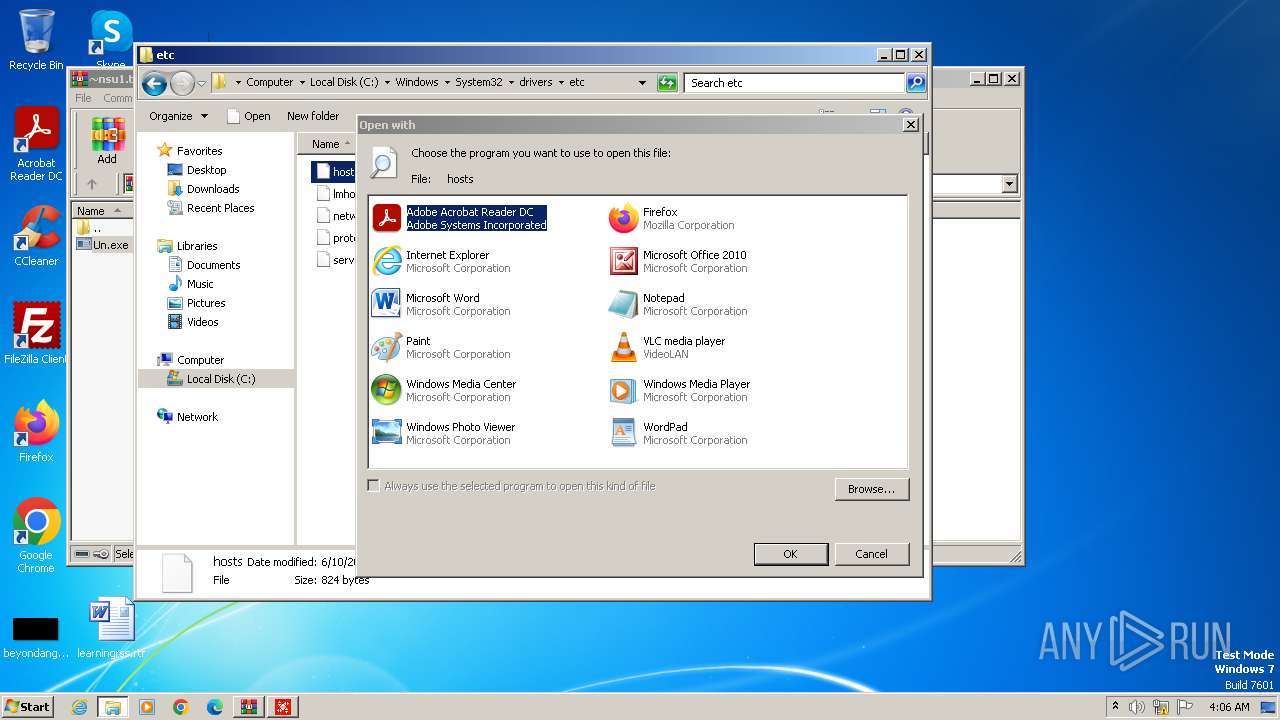Confirm with OK button
This screenshot has width=1280, height=720.
pyautogui.click(x=790, y=554)
